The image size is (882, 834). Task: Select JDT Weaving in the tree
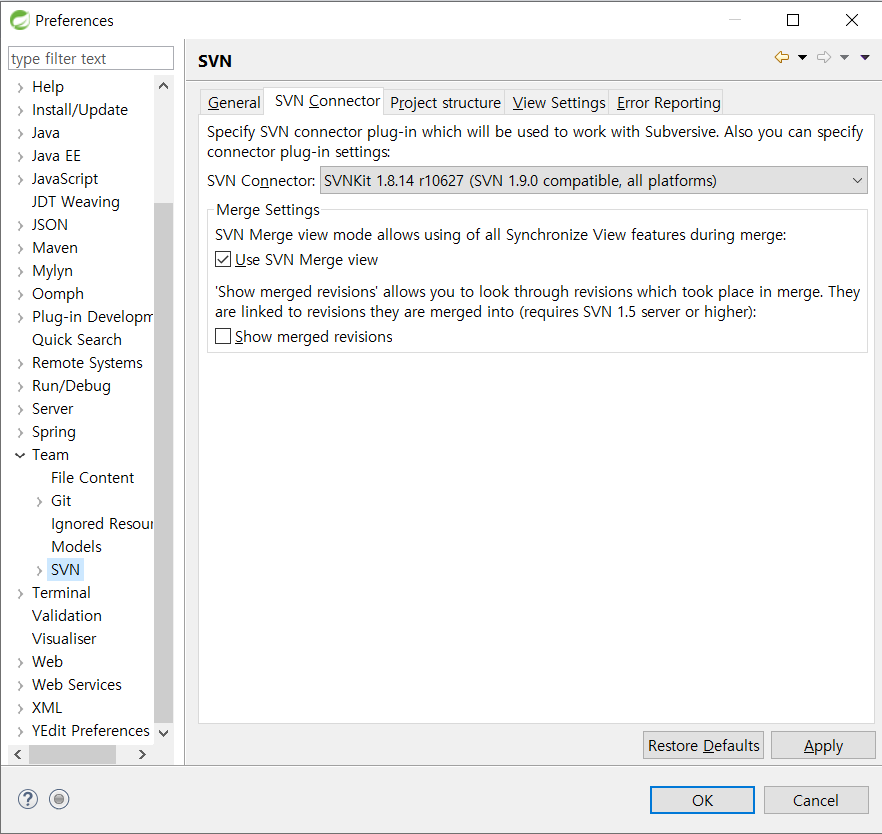[x=75, y=201]
